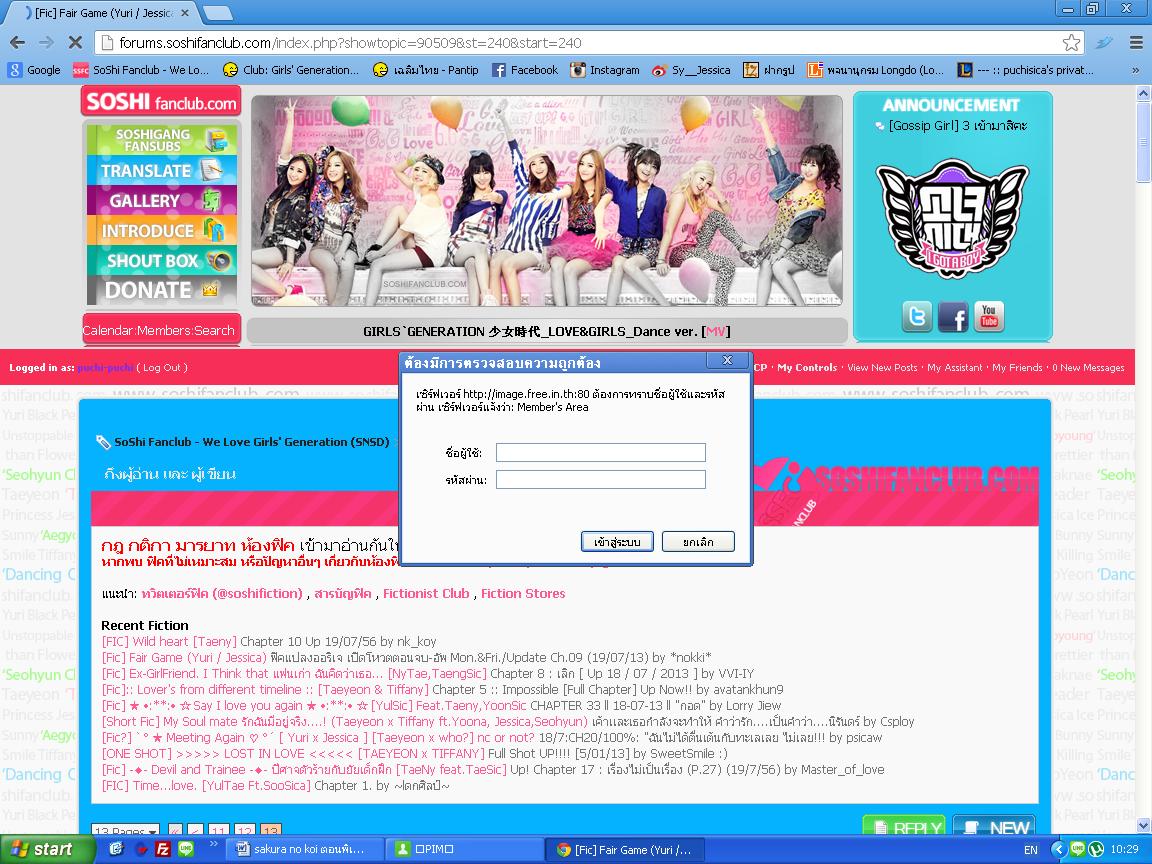Open the Chrome menu (three bars)

pos(1136,43)
